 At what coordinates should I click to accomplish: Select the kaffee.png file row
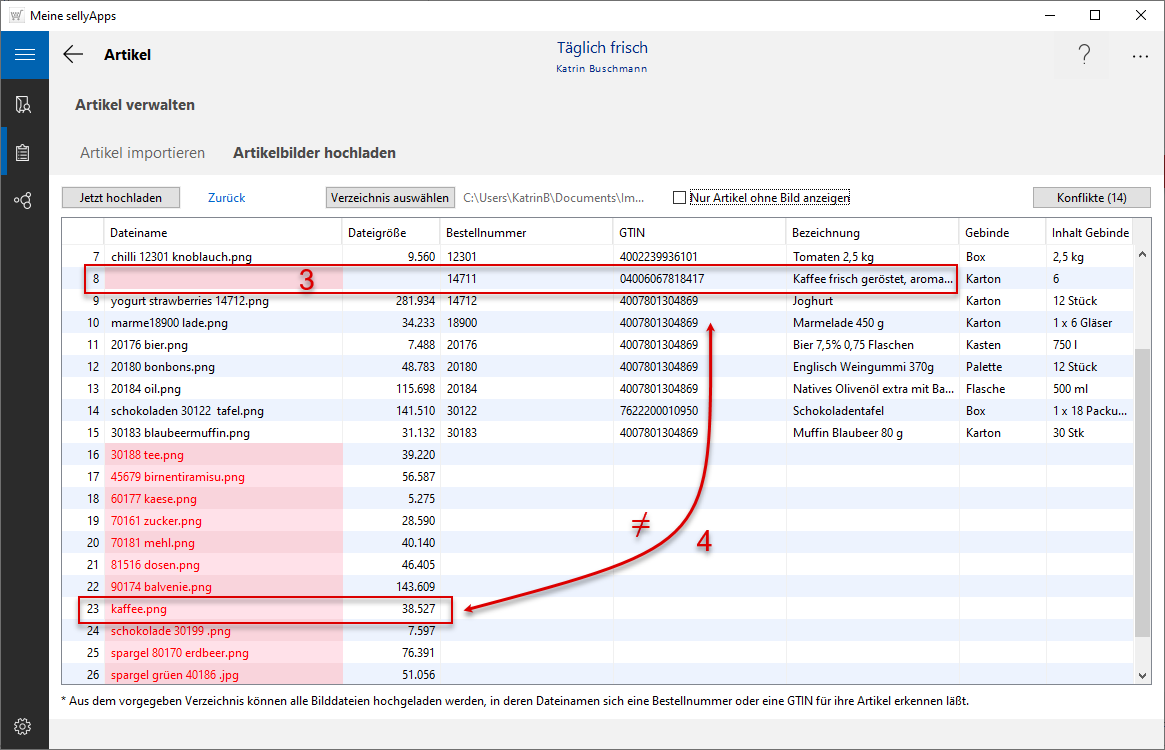coord(139,608)
